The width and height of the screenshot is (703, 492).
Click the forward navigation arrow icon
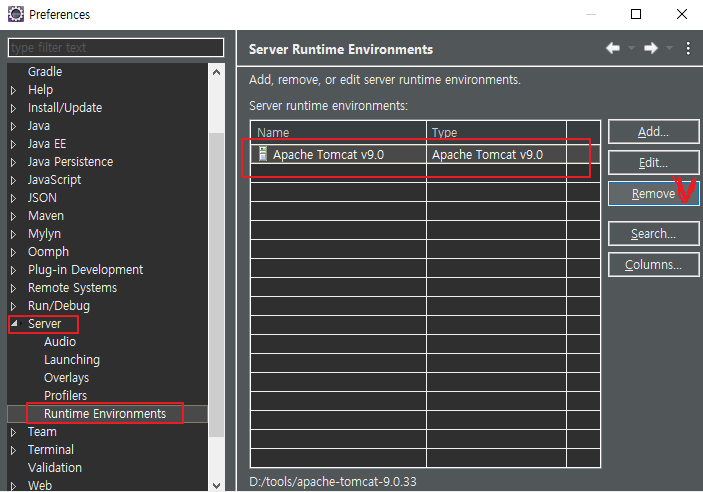click(651, 48)
